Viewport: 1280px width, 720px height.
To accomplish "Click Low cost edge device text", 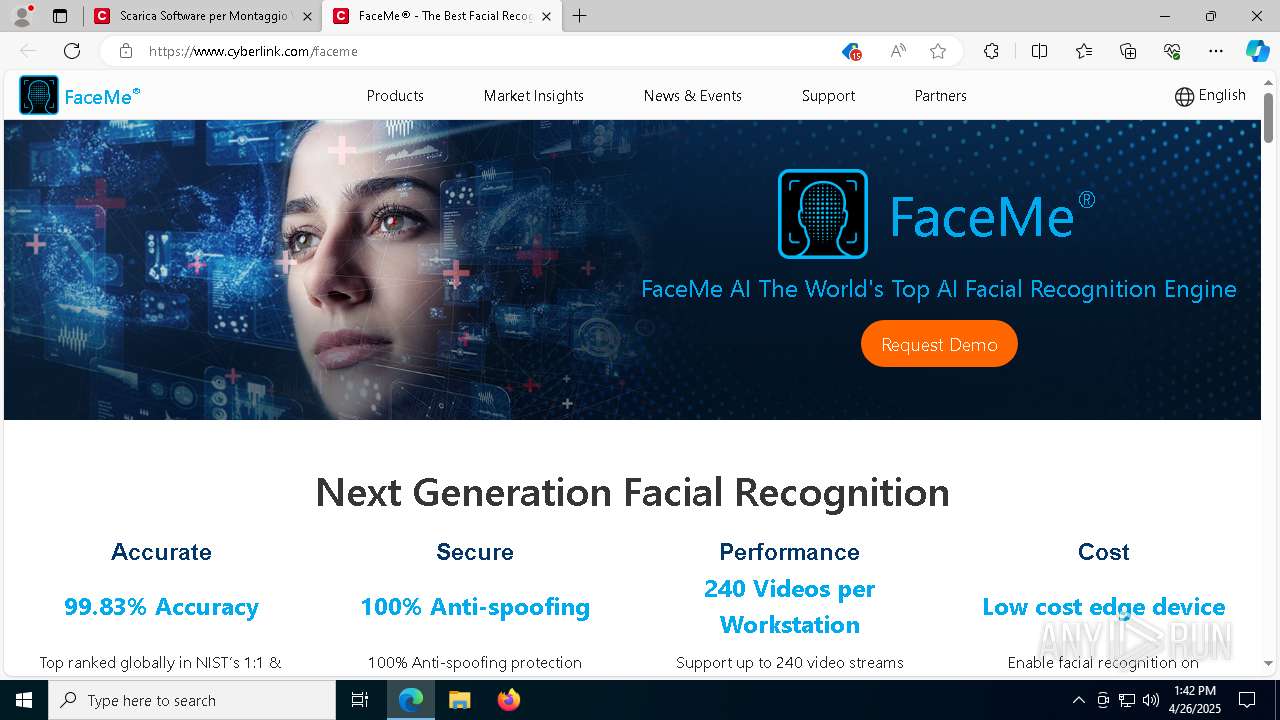I will coord(1103,607).
